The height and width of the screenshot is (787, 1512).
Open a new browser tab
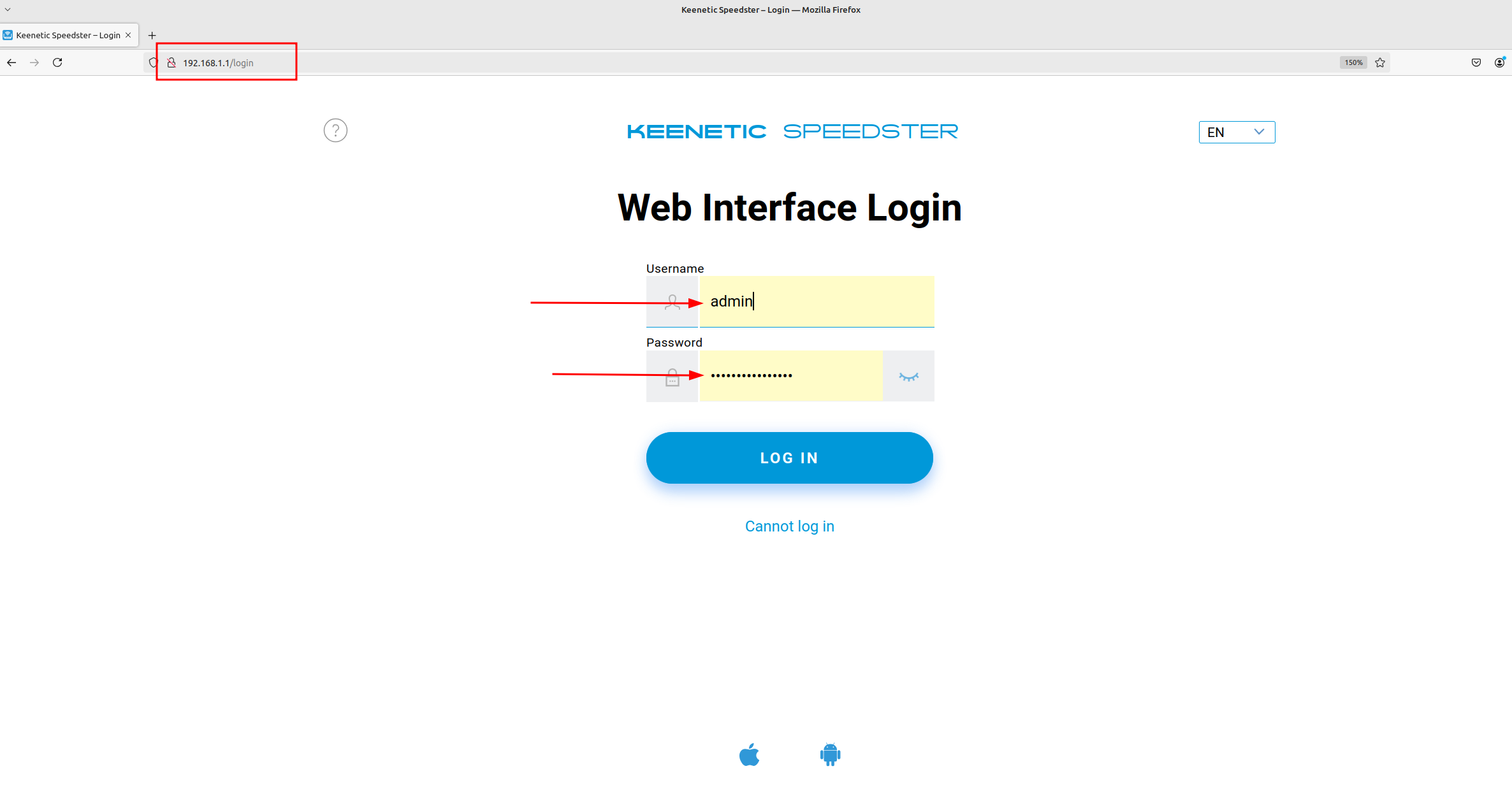[x=152, y=35]
